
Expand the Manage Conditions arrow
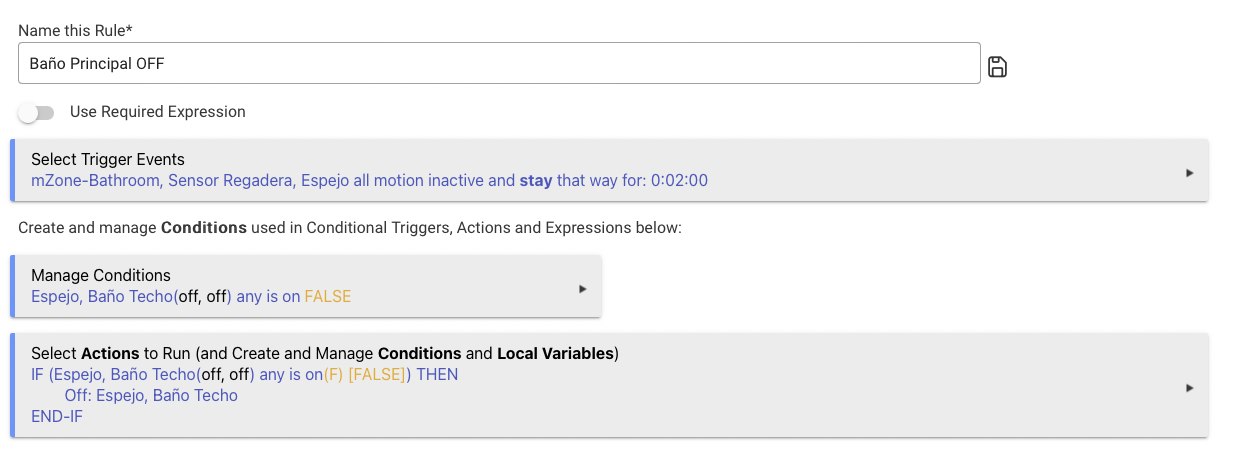click(583, 288)
